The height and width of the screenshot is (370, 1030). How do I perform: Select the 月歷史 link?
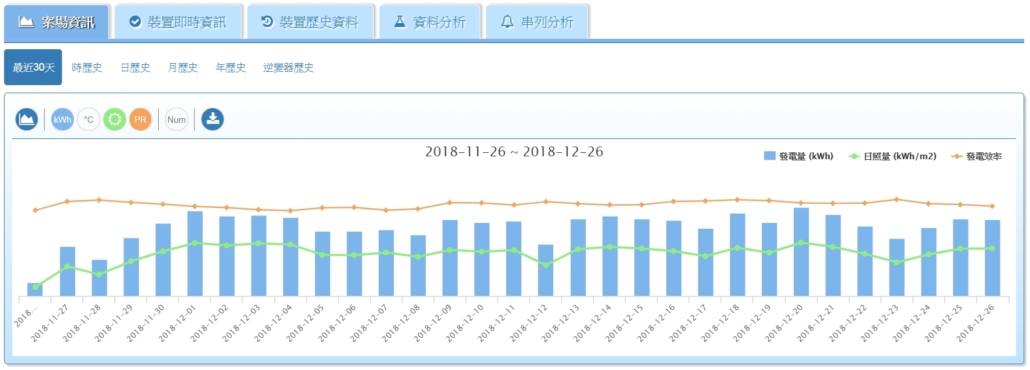tap(183, 68)
